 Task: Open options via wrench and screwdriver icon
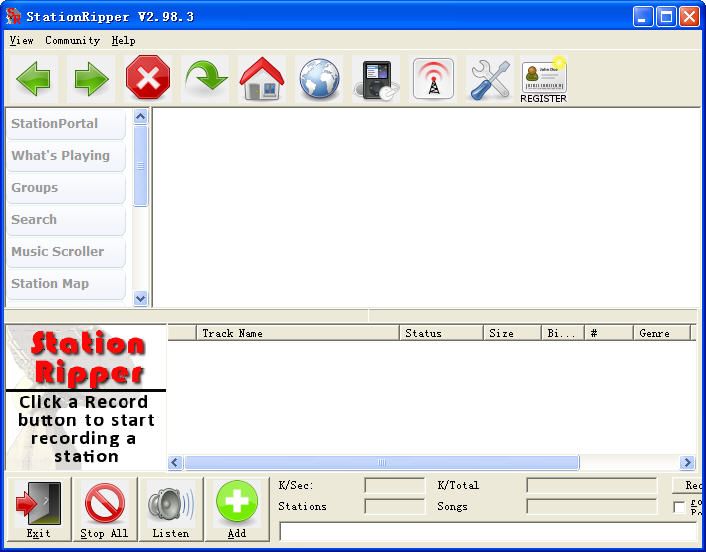[490, 79]
